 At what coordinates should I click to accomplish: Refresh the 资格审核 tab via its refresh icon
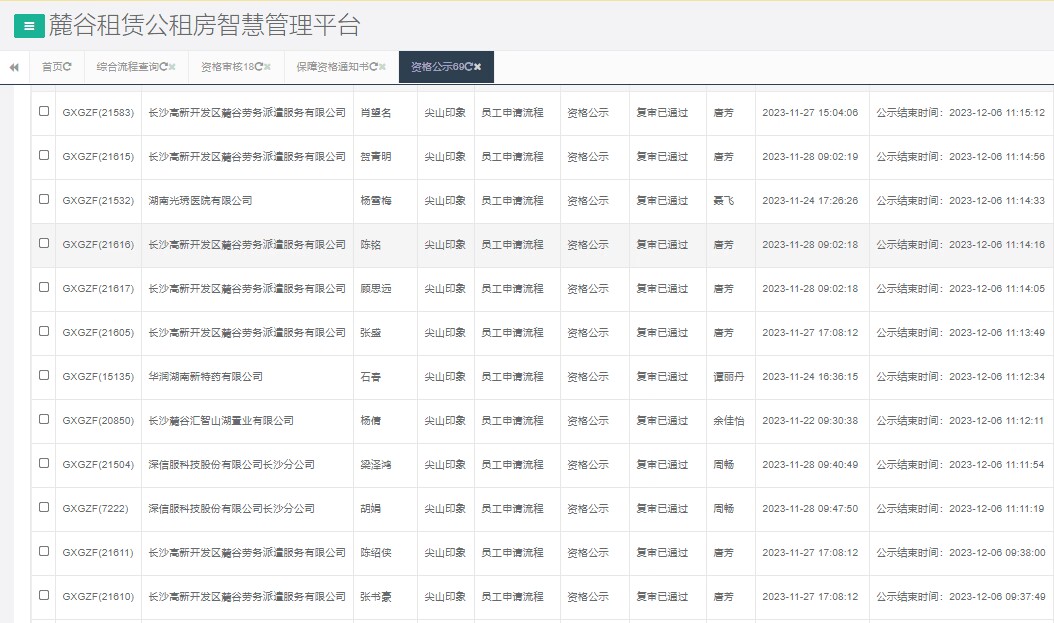(x=258, y=68)
